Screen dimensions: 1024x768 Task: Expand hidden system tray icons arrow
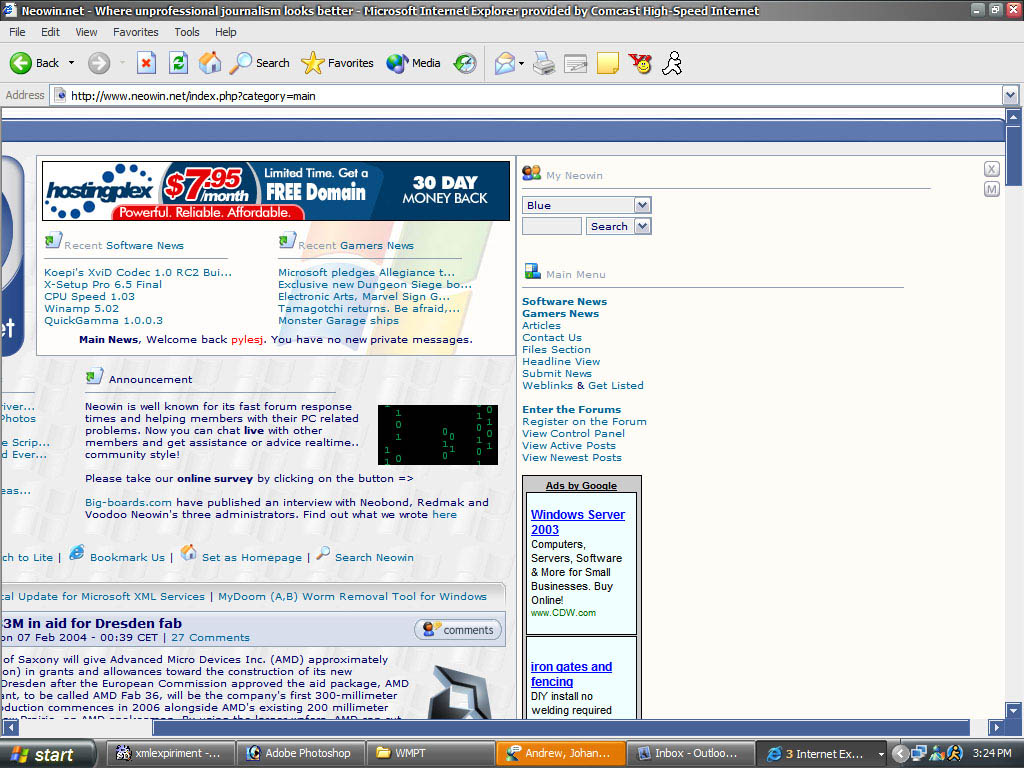pyautogui.click(x=900, y=754)
